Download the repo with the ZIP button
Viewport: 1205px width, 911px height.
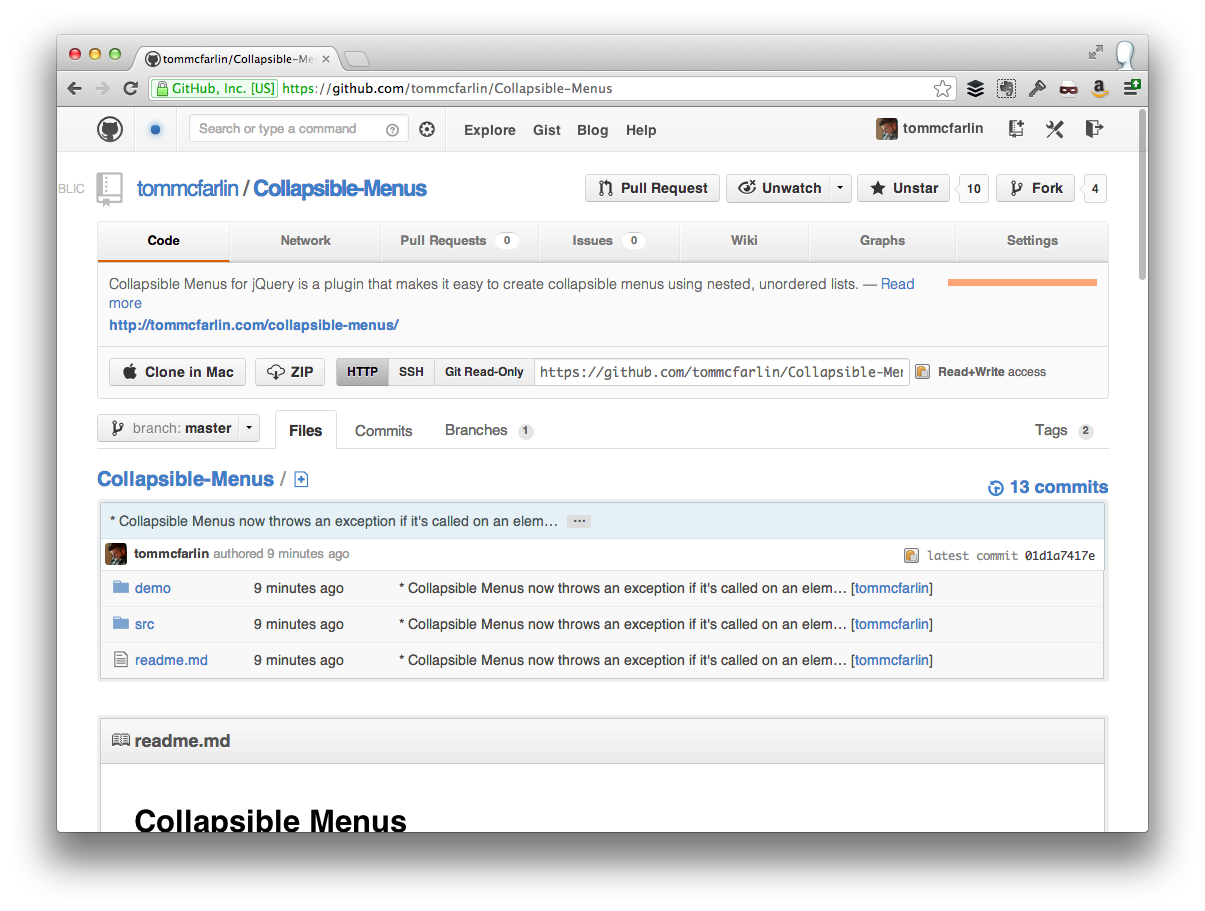290,371
